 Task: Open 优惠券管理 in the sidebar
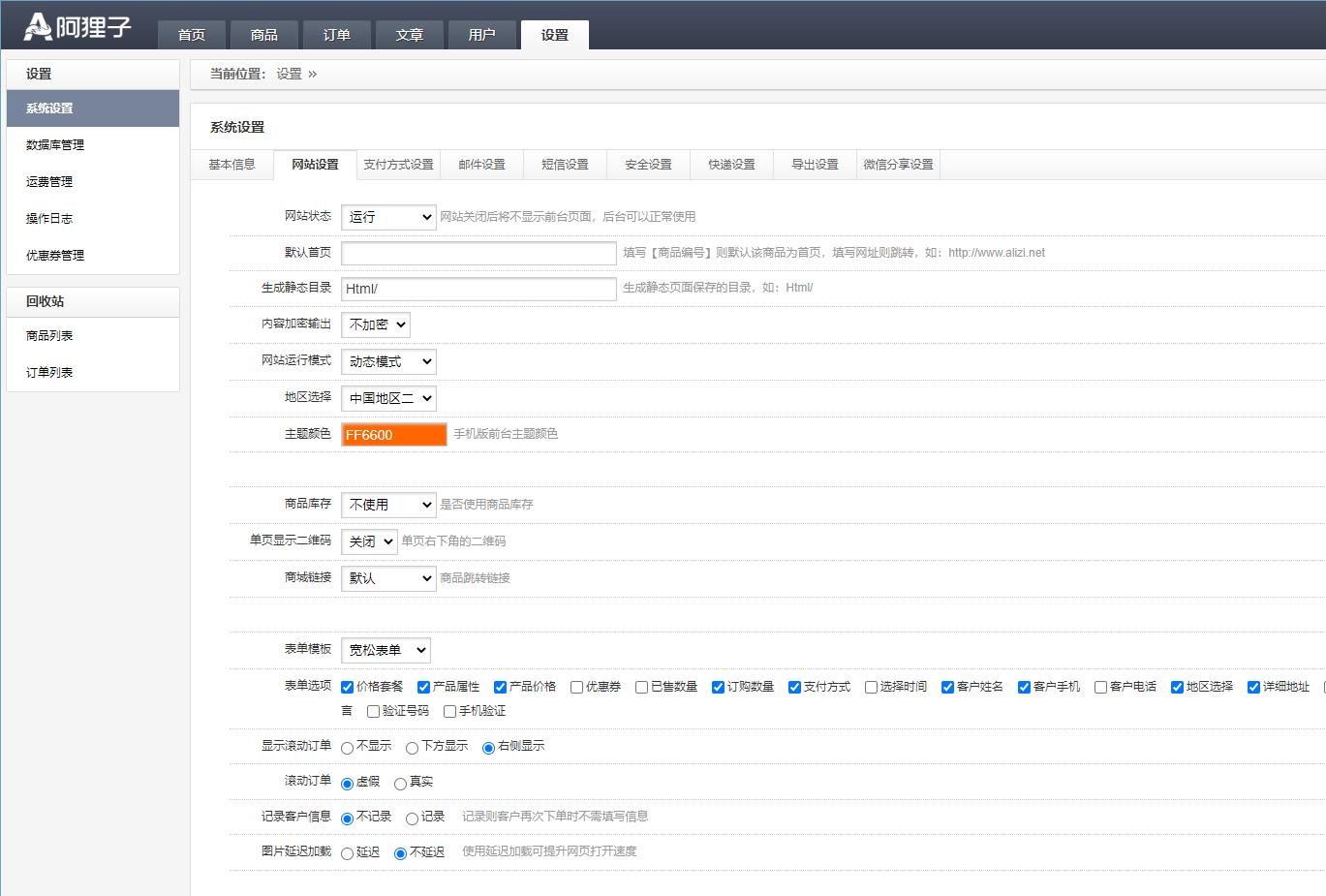93,256
